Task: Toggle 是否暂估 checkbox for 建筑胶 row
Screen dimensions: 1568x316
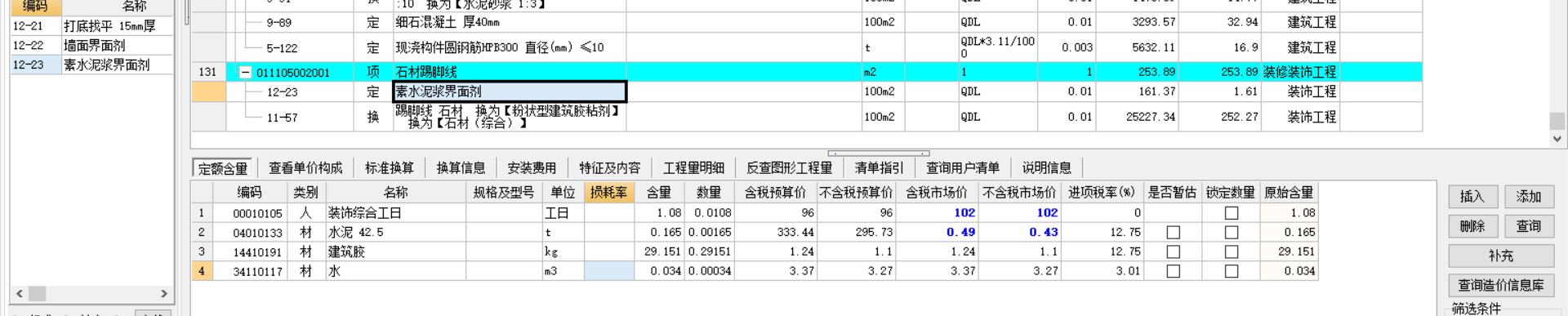Action: point(1174,252)
